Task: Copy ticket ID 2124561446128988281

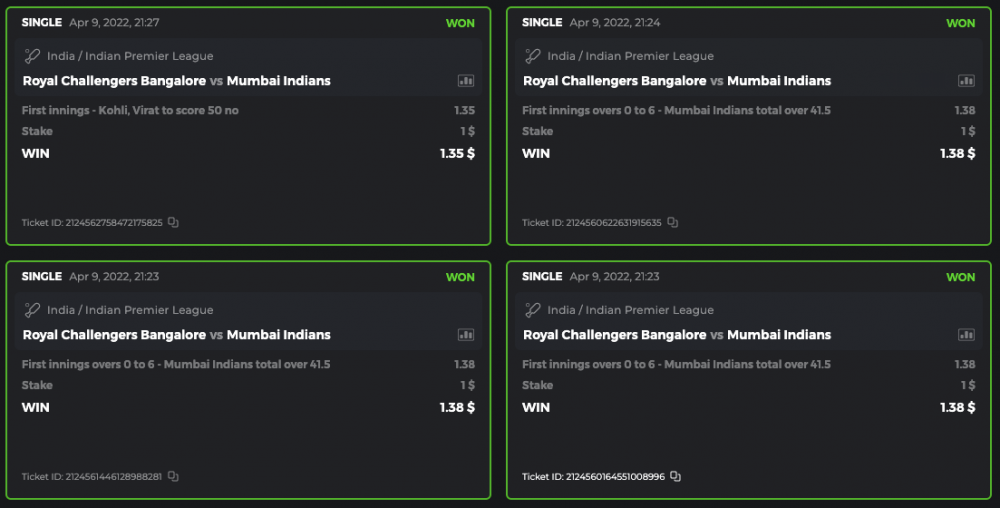Action: click(173, 477)
